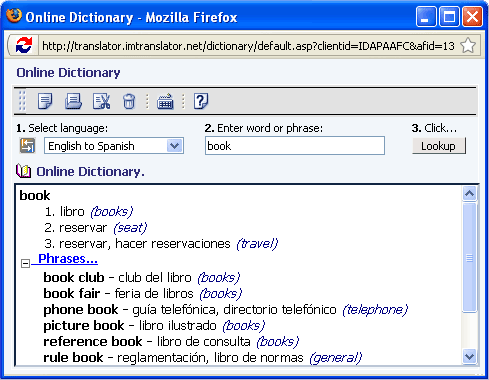Close the Online Dictionary window

point(472,16)
